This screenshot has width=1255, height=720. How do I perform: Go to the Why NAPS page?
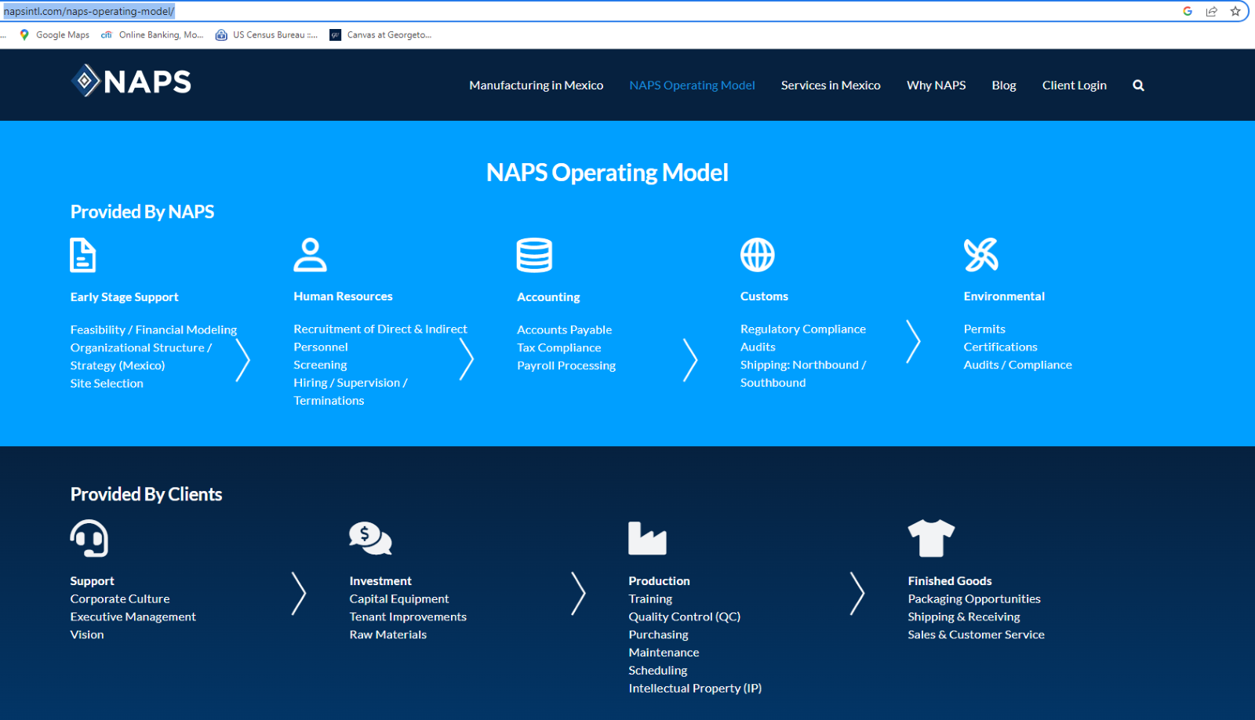click(936, 85)
